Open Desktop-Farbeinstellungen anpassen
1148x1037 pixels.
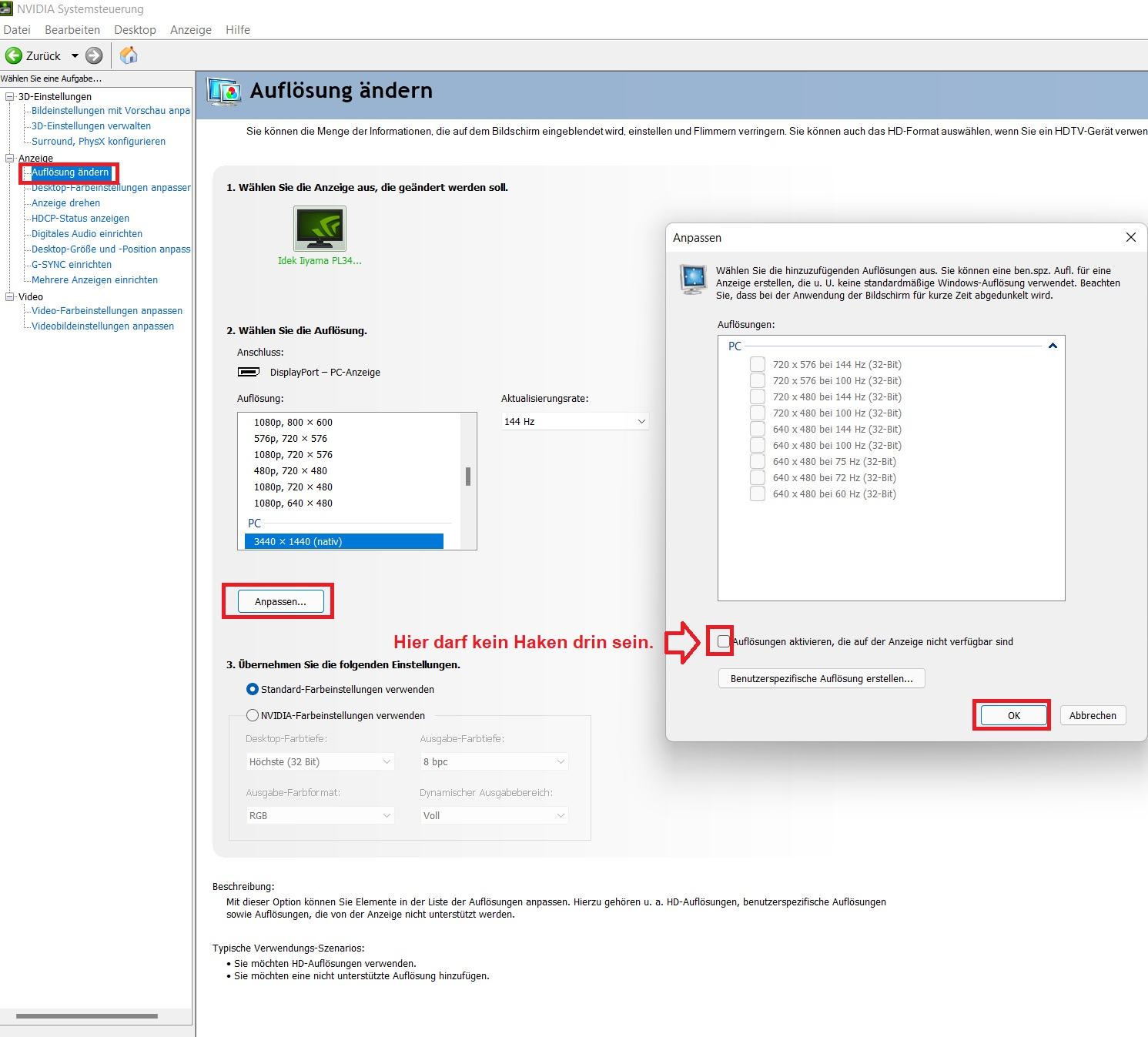click(x=111, y=188)
